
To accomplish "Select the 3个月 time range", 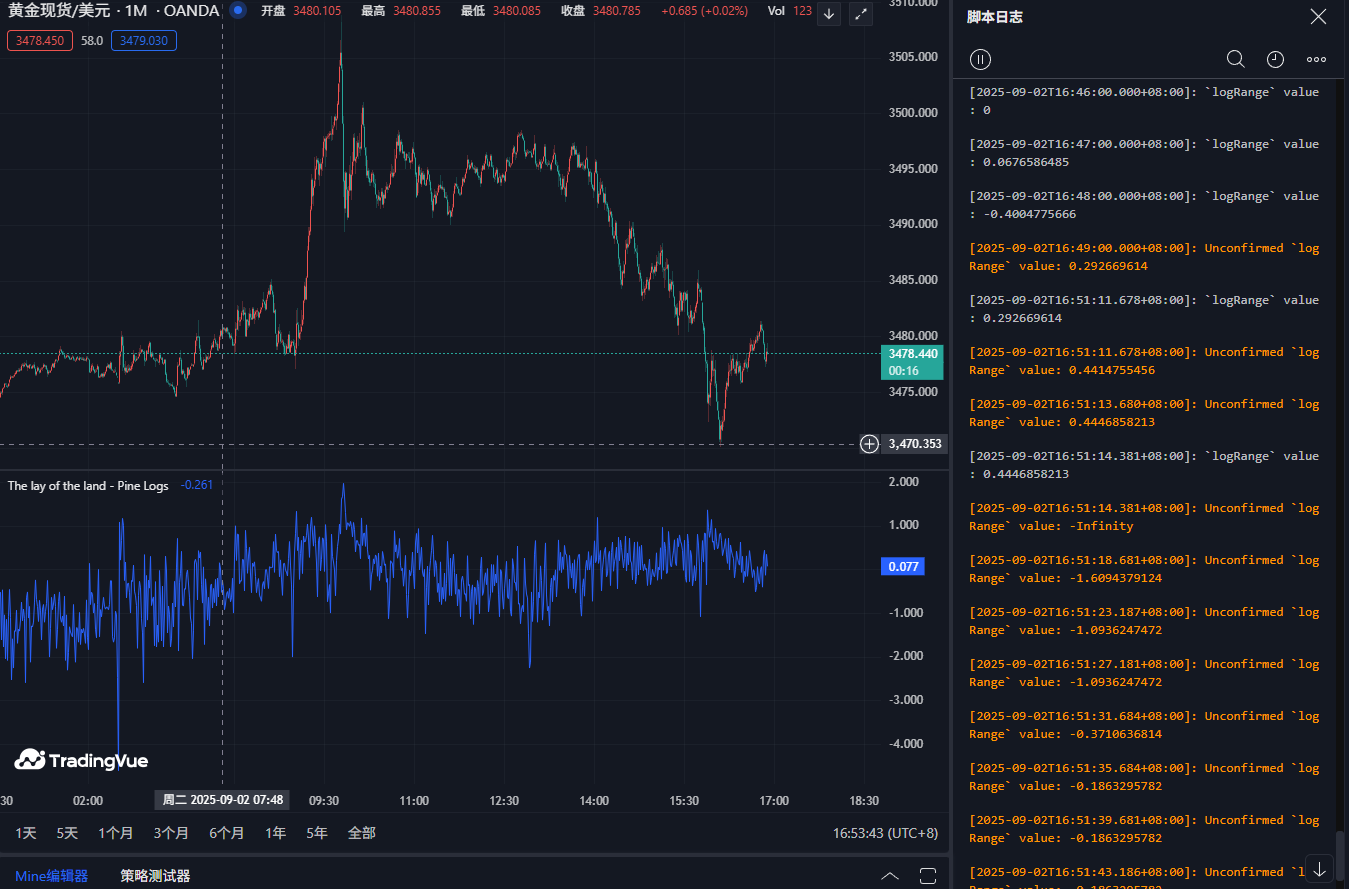I will tap(171, 833).
